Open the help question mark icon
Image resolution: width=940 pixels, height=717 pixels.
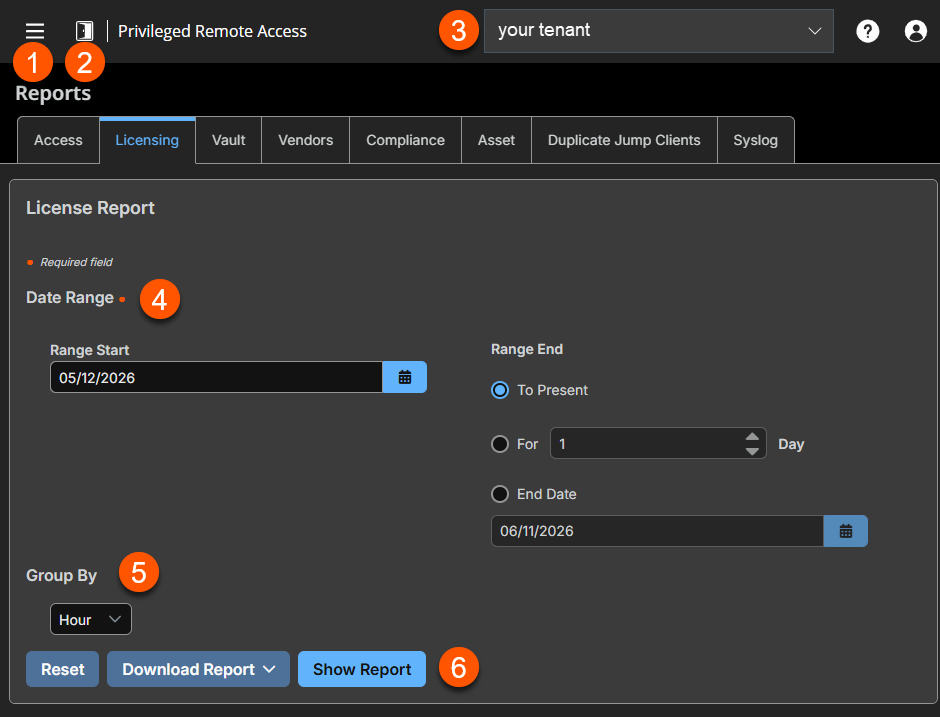[x=867, y=31]
